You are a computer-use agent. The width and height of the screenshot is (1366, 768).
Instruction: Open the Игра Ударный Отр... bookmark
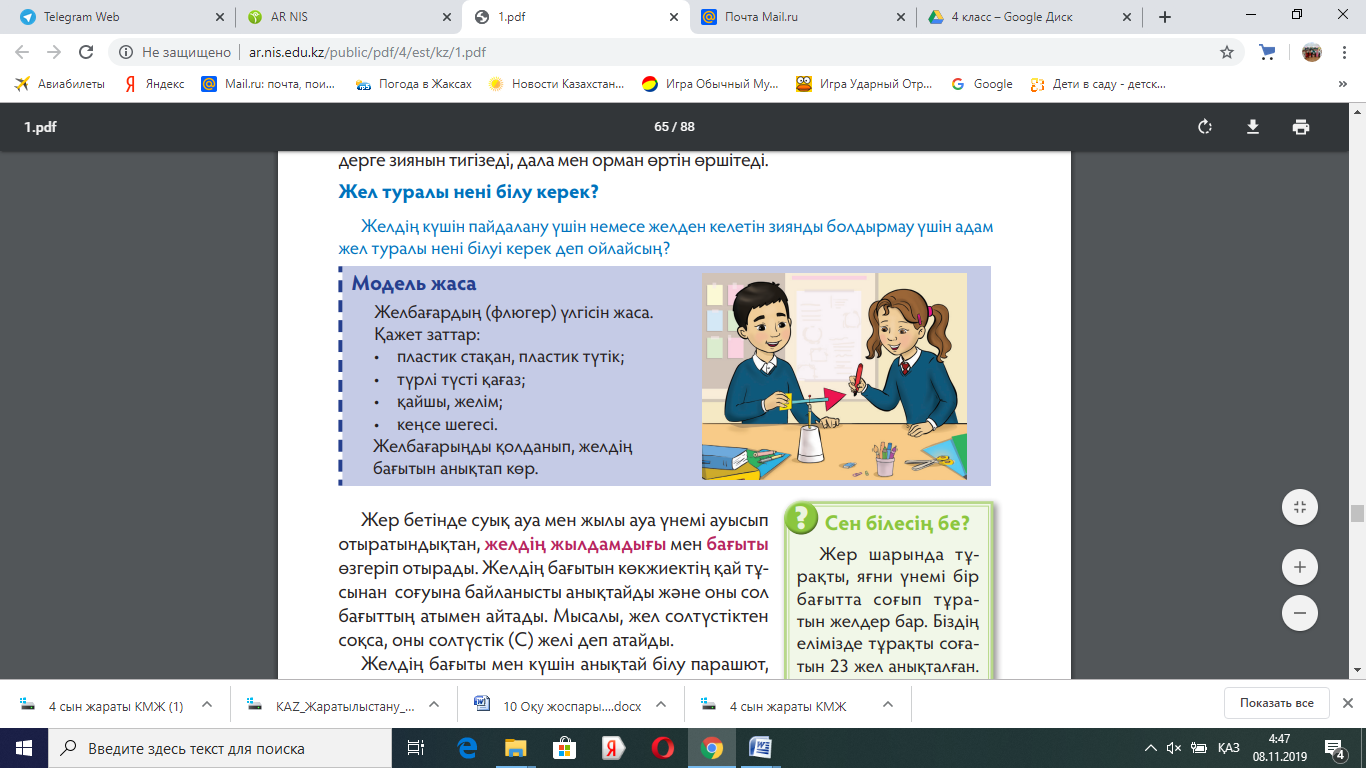click(x=865, y=84)
